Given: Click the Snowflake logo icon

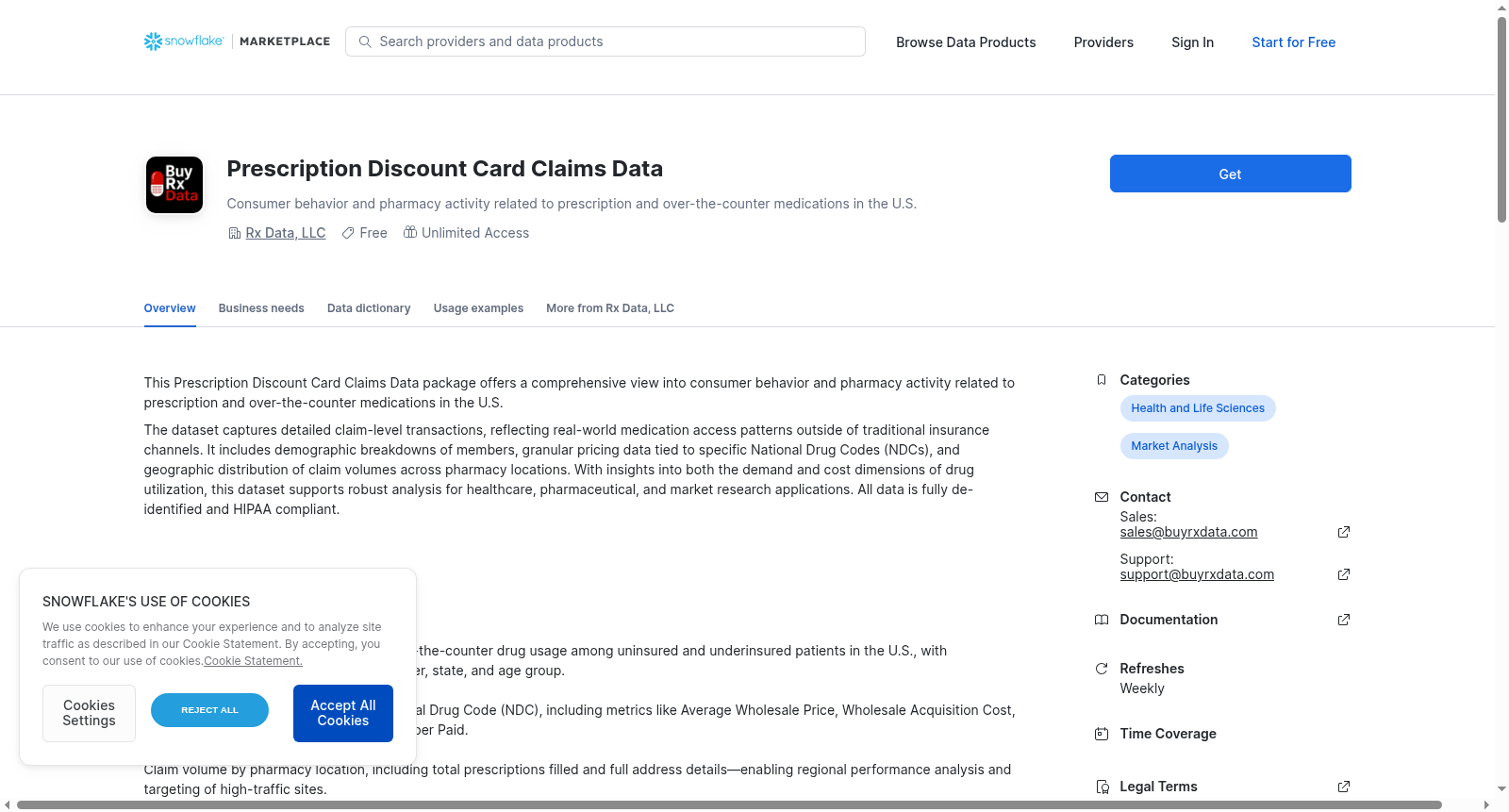Looking at the screenshot, I should 153,41.
